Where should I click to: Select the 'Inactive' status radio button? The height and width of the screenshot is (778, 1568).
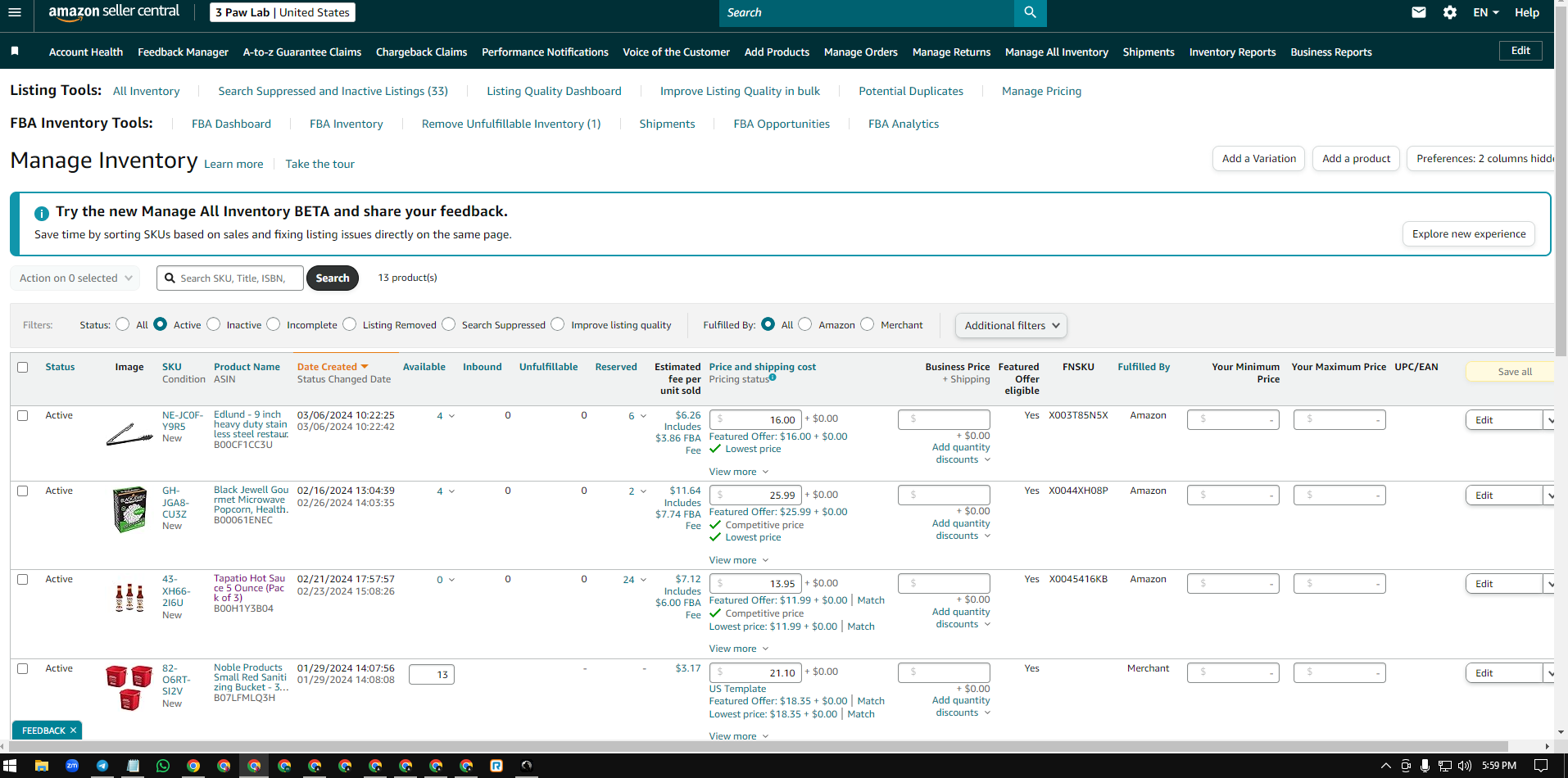(214, 324)
